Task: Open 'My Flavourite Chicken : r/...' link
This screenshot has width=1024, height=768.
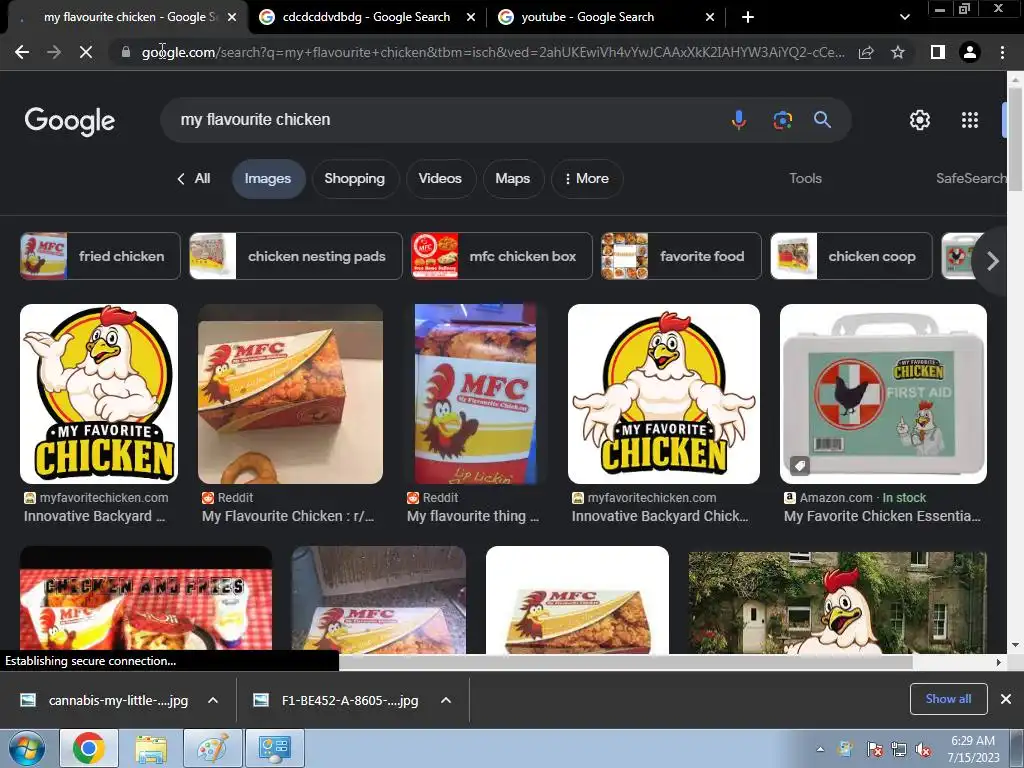Action: point(288,516)
